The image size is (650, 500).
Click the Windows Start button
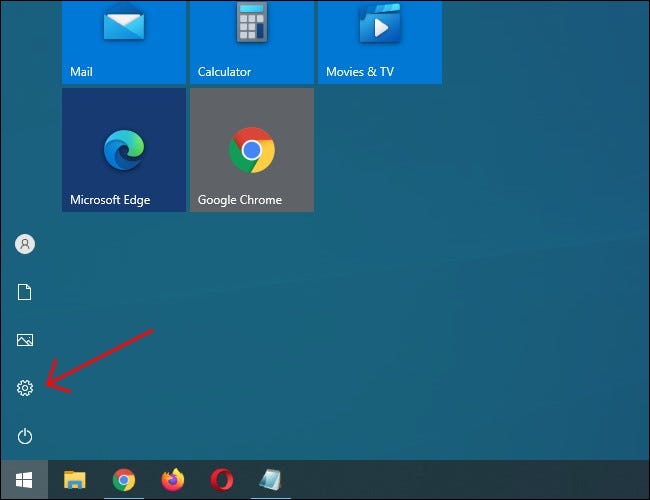(x=24, y=480)
